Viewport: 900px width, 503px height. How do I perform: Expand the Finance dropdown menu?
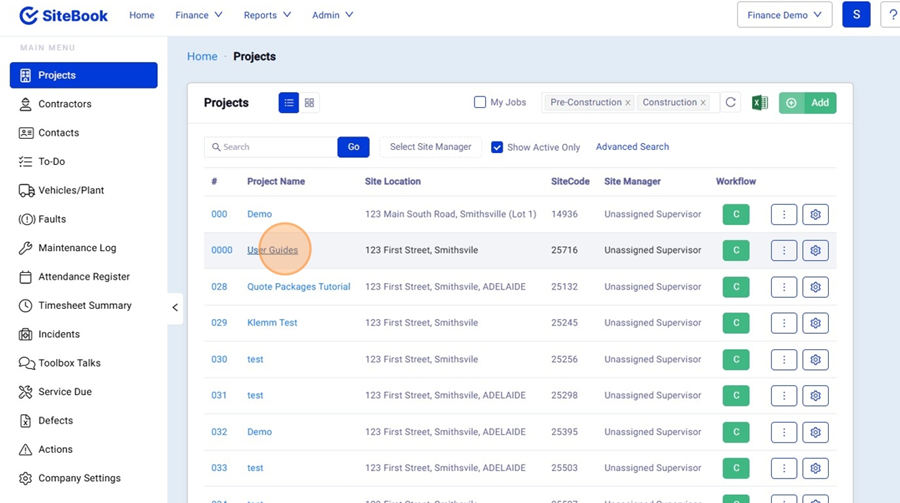click(199, 15)
